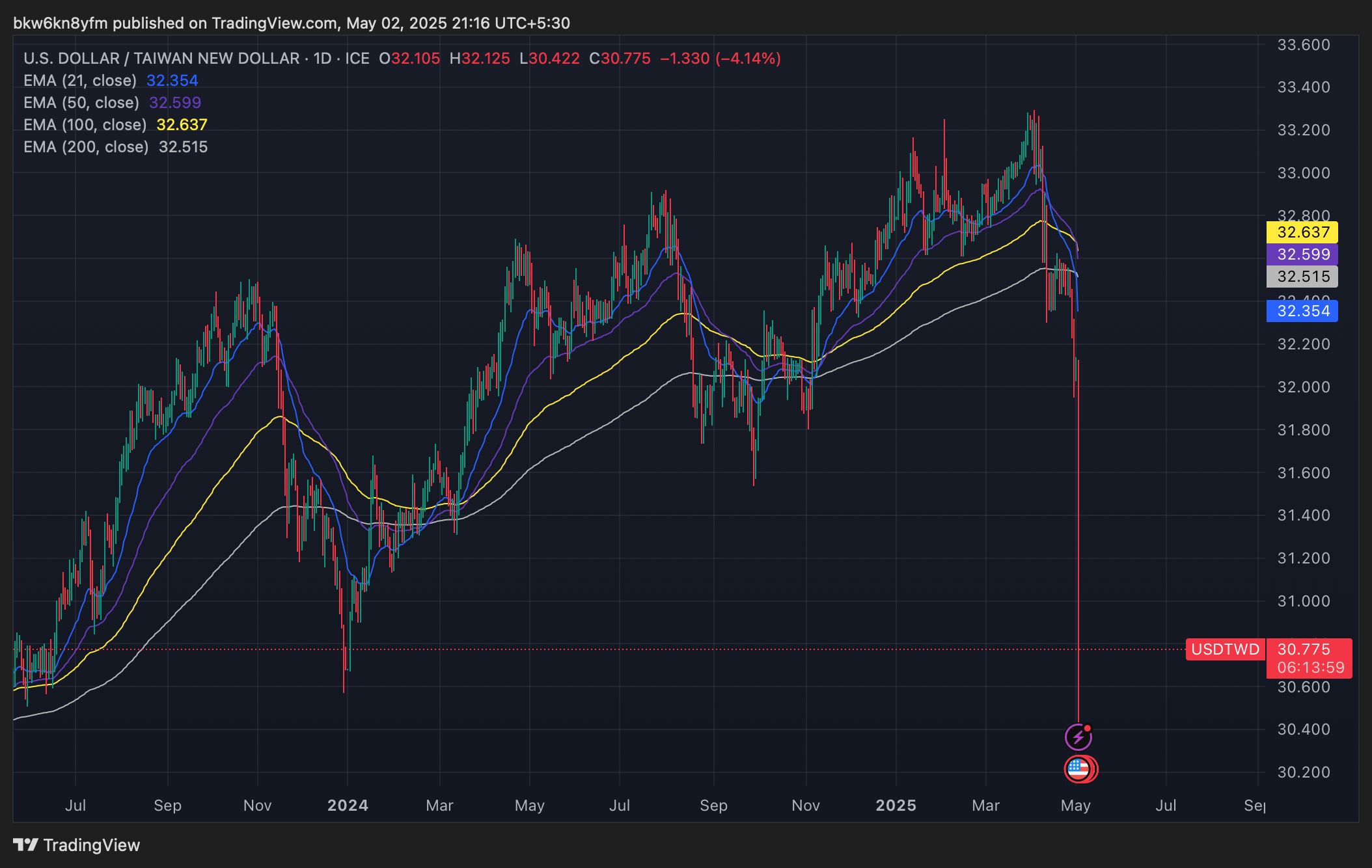Click the purple 32.599 EMA price tag
Screen dimensions: 1372x868
click(x=1302, y=254)
